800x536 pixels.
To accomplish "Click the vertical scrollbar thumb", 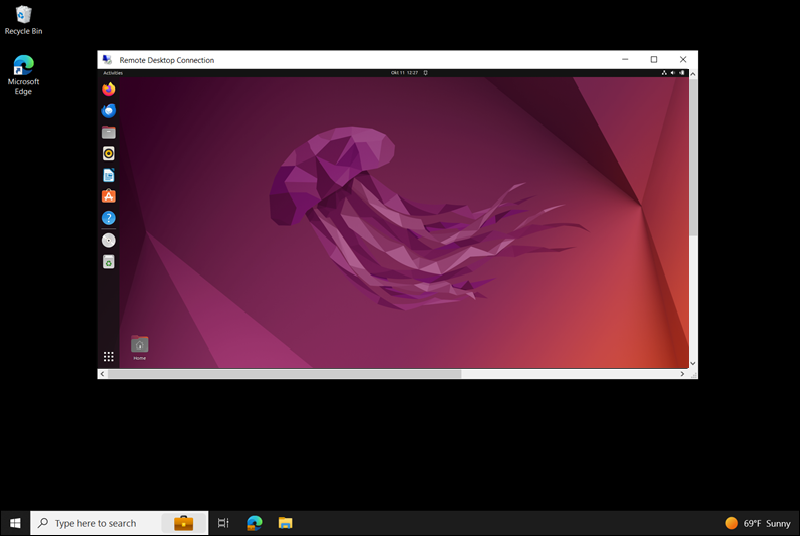I will click(693, 157).
